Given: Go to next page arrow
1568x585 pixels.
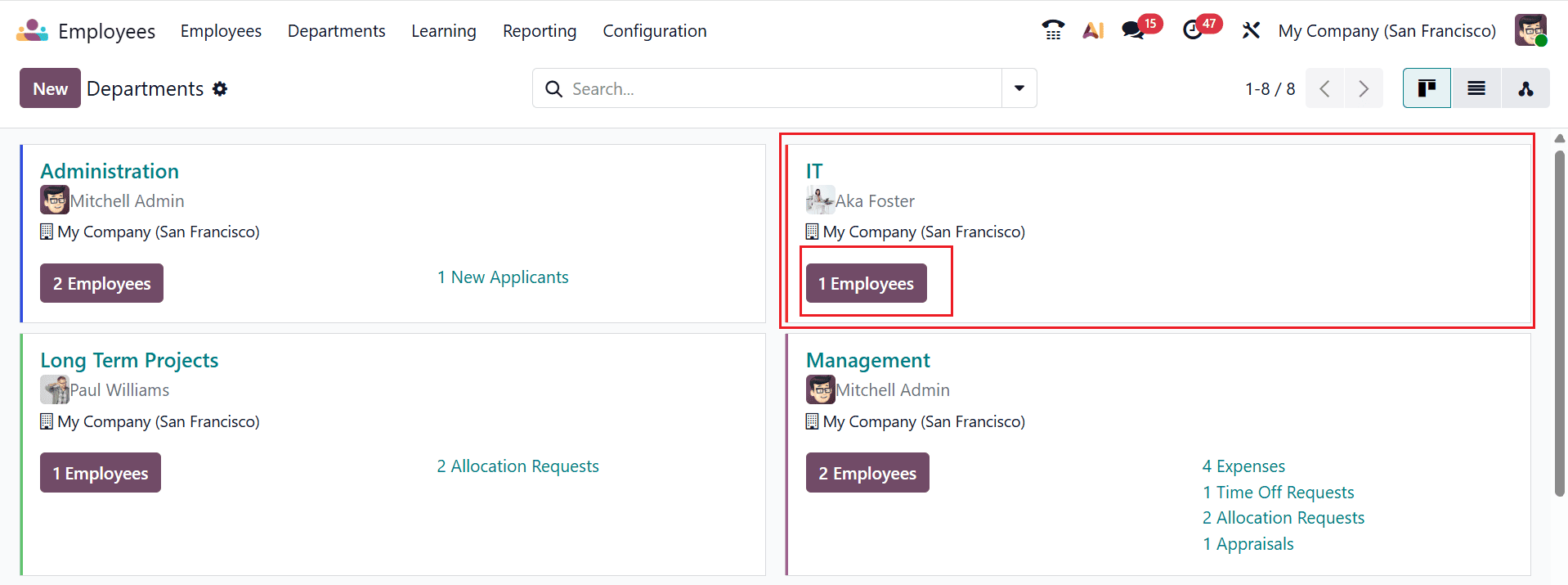Looking at the screenshot, I should click(1364, 88).
